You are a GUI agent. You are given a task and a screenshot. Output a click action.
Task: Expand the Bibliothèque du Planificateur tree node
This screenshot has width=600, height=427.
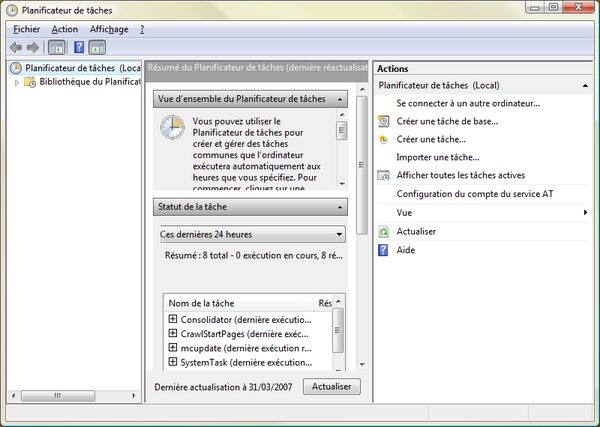(17, 82)
